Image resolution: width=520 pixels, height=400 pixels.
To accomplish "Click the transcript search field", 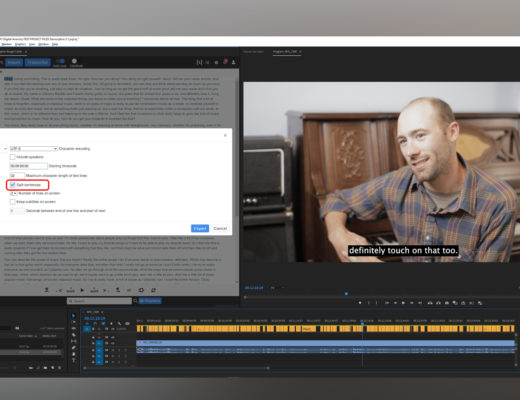I will pos(99,301).
